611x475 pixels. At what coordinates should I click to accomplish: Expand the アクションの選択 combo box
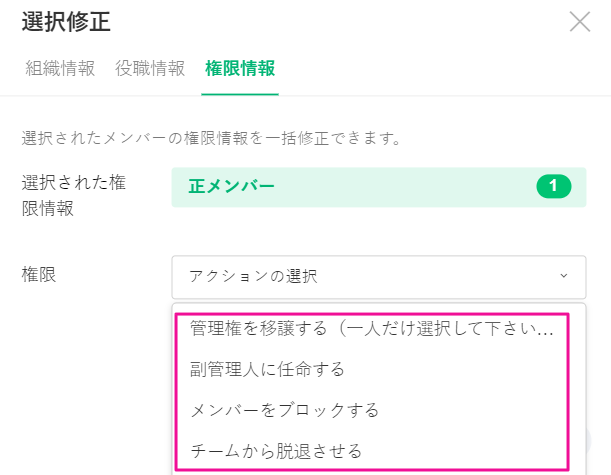(370, 276)
